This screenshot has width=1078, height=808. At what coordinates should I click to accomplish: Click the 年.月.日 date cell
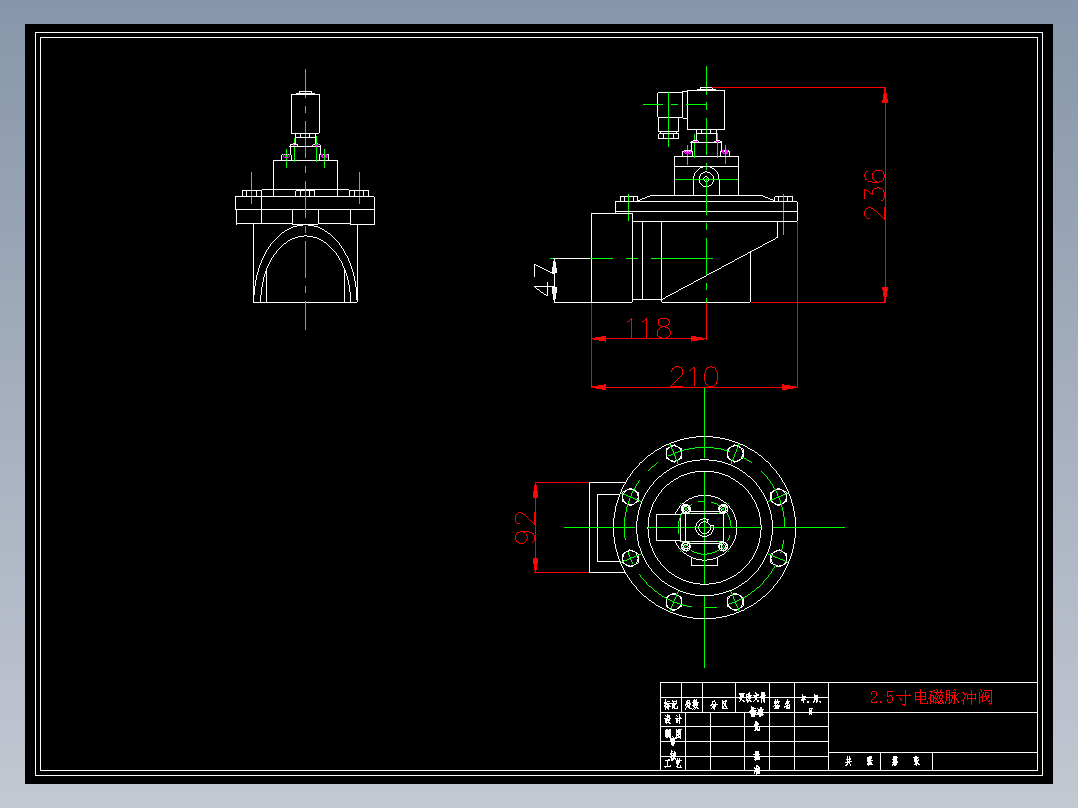point(811,703)
